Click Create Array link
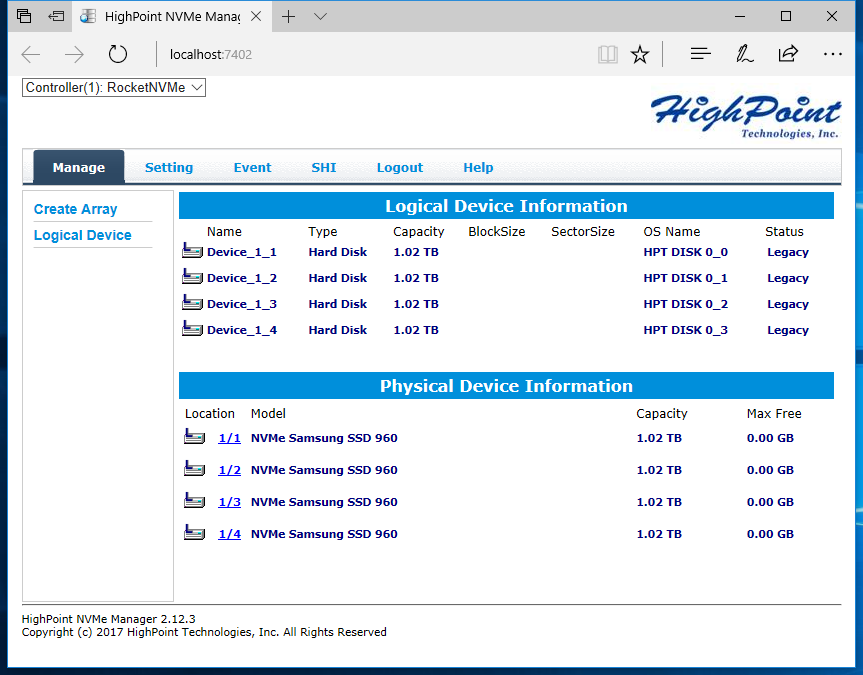This screenshot has height=675, width=863. coord(75,209)
